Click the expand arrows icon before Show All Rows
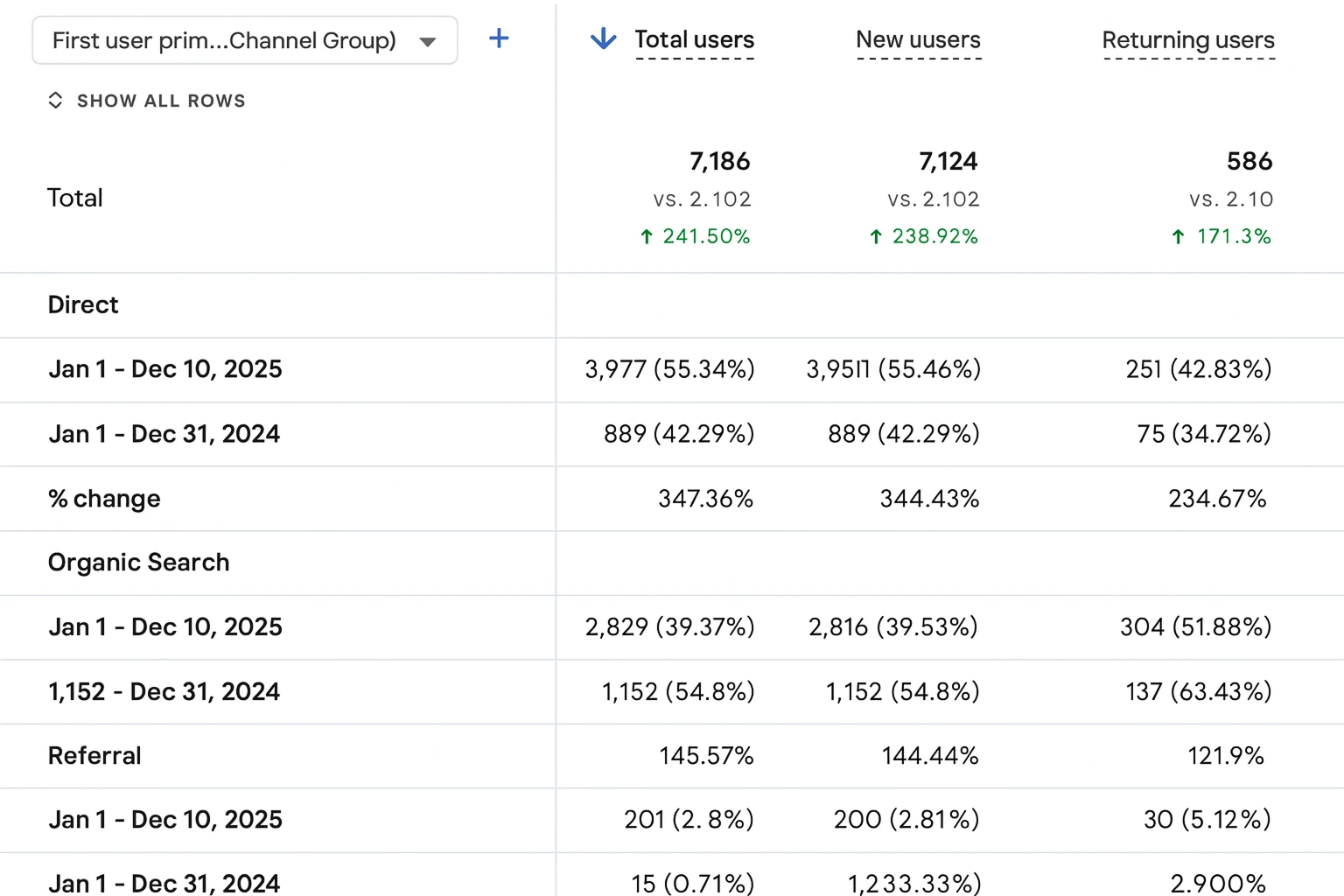This screenshot has height=896, width=1344. (x=55, y=101)
